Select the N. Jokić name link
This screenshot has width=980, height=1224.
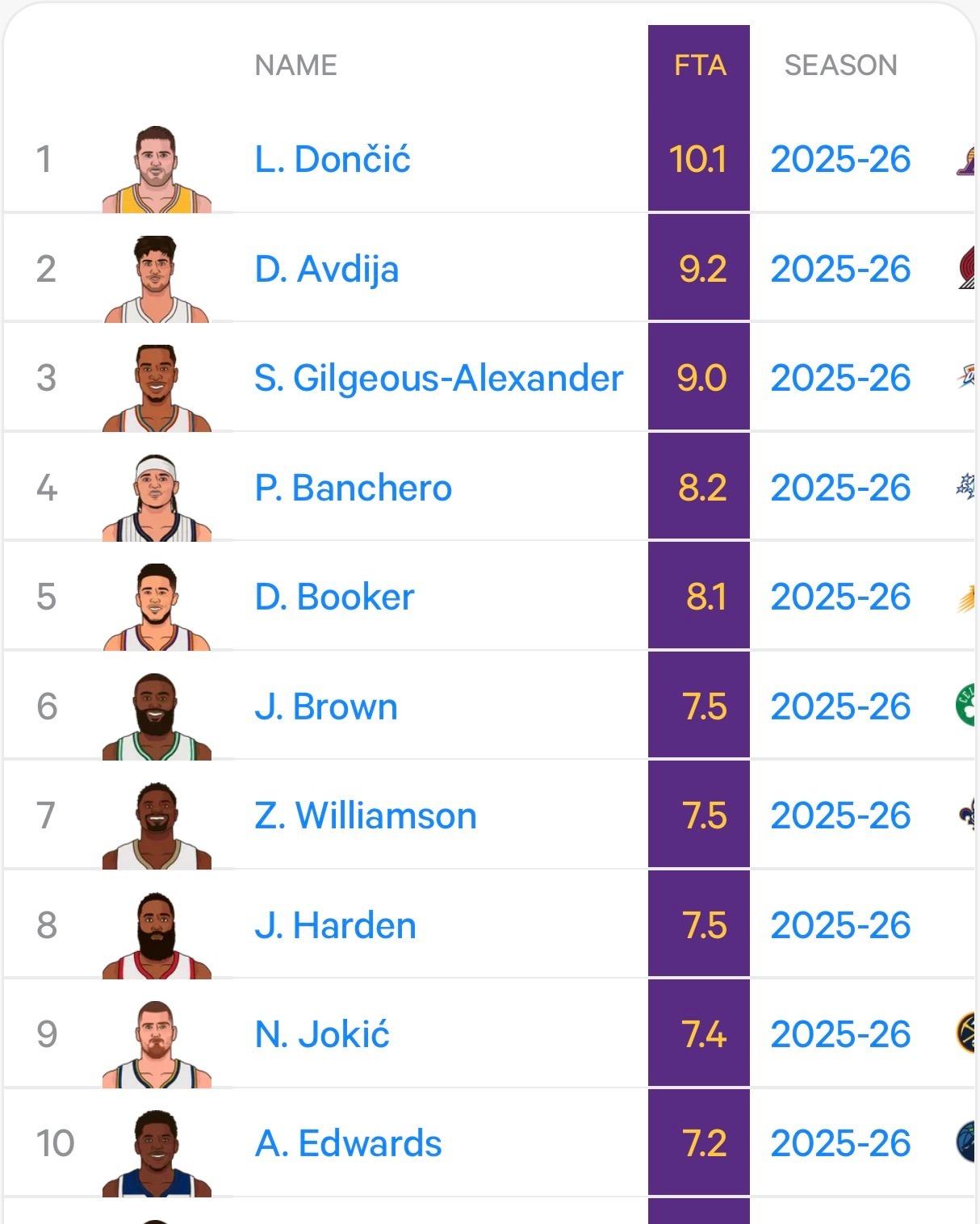pyautogui.click(x=321, y=1034)
